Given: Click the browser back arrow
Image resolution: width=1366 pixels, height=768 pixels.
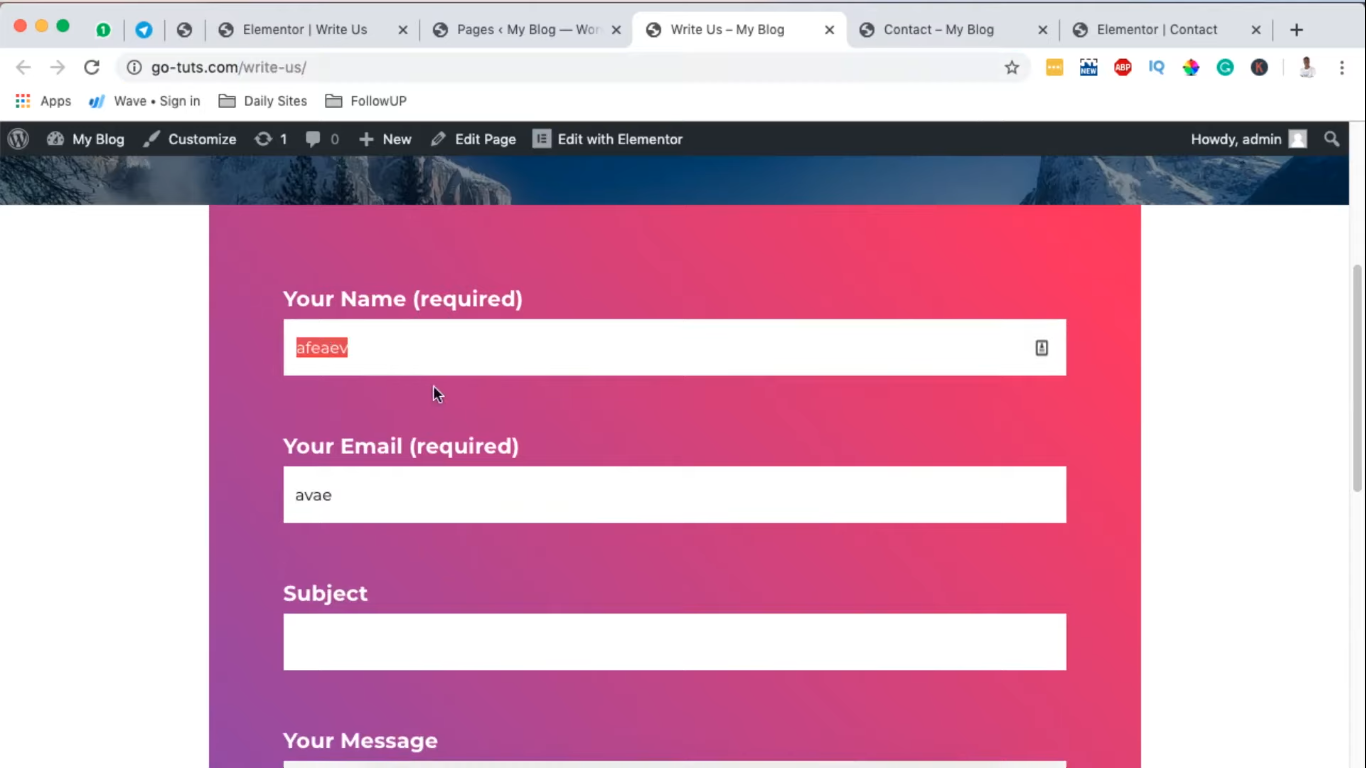Looking at the screenshot, I should coord(23,67).
